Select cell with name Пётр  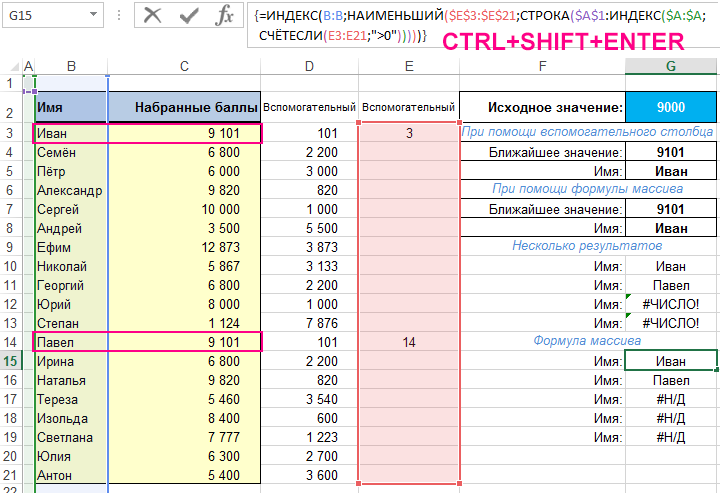point(71,171)
